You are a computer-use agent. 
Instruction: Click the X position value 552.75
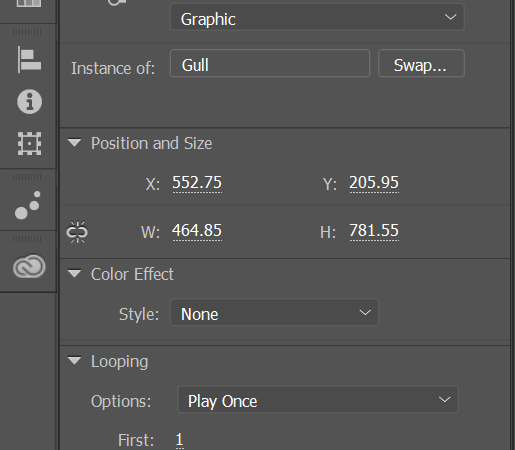197,183
